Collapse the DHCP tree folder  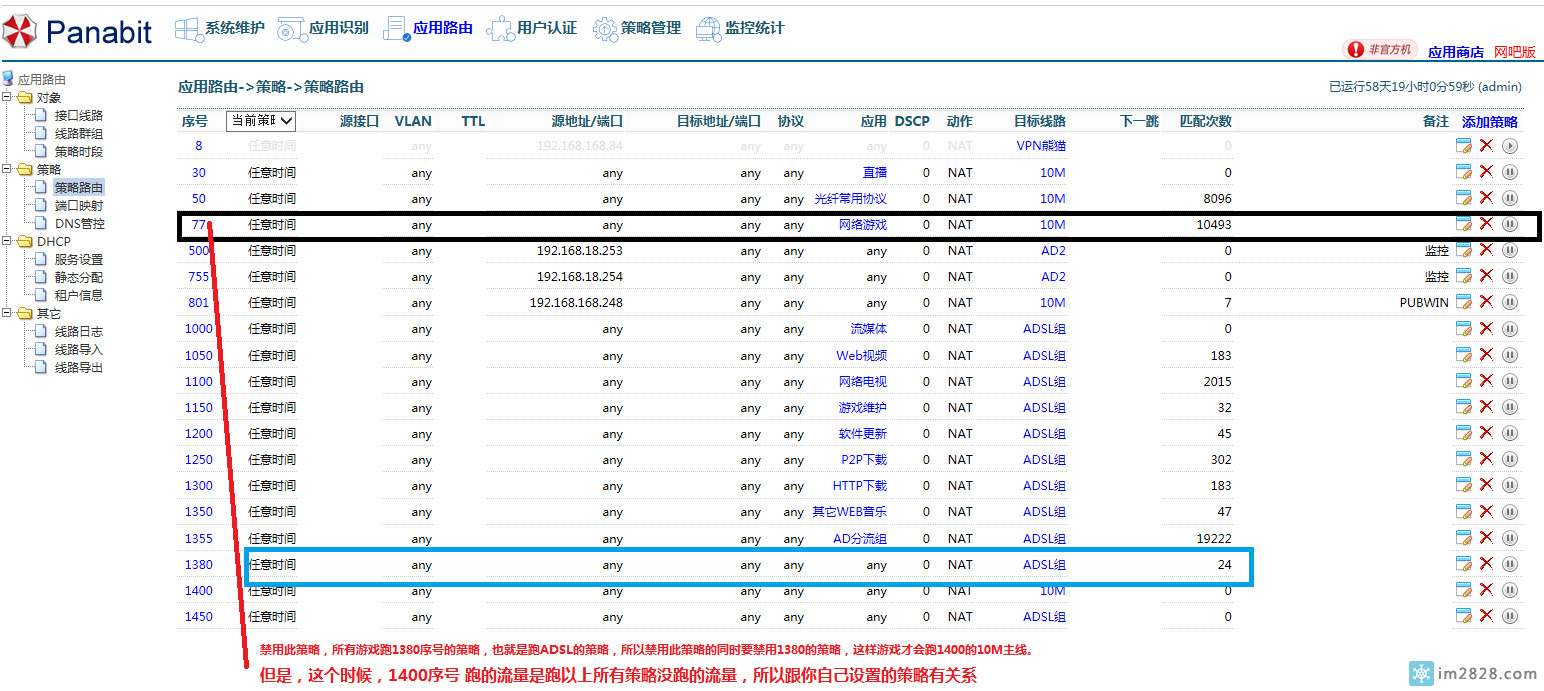click(x=8, y=242)
